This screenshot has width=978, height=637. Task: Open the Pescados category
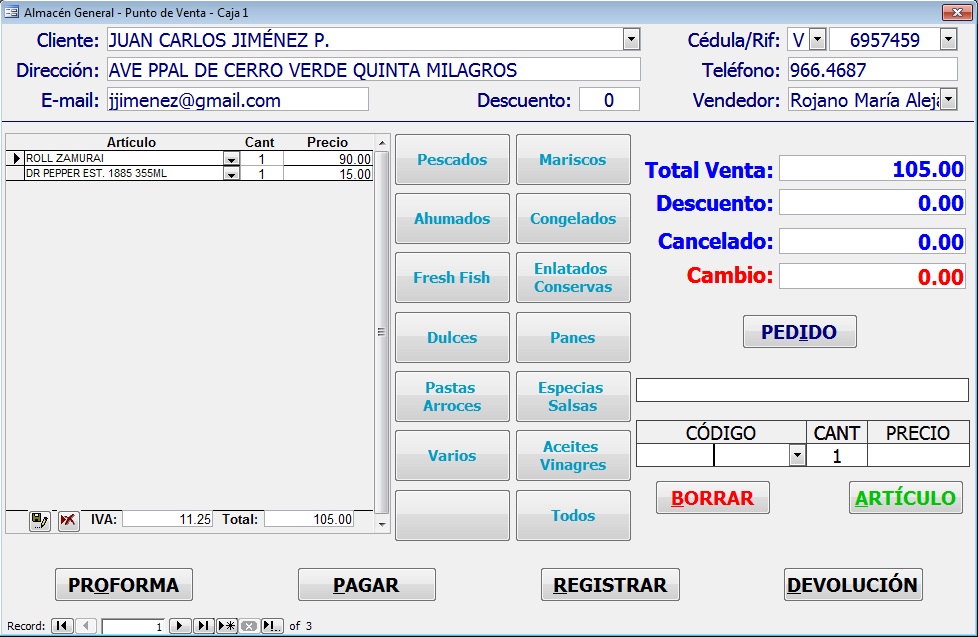(452, 160)
